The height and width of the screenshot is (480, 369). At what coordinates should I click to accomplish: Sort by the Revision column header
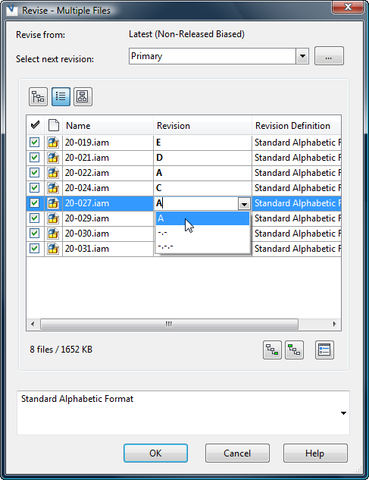tap(202, 126)
